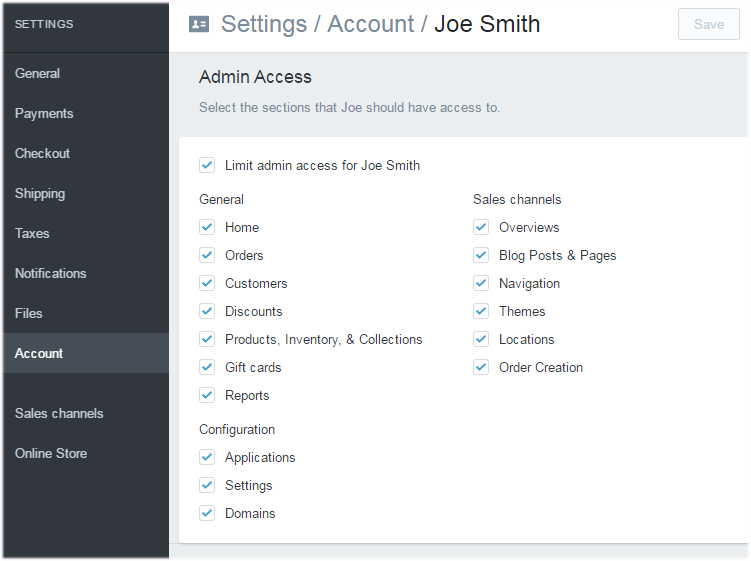Disable Orders access checkbox
751x561 pixels.
(207, 255)
